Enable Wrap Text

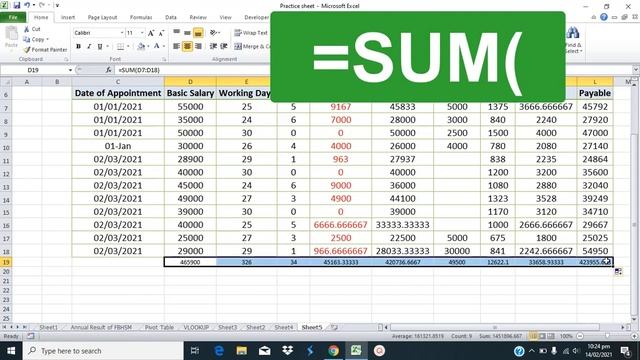coord(251,33)
